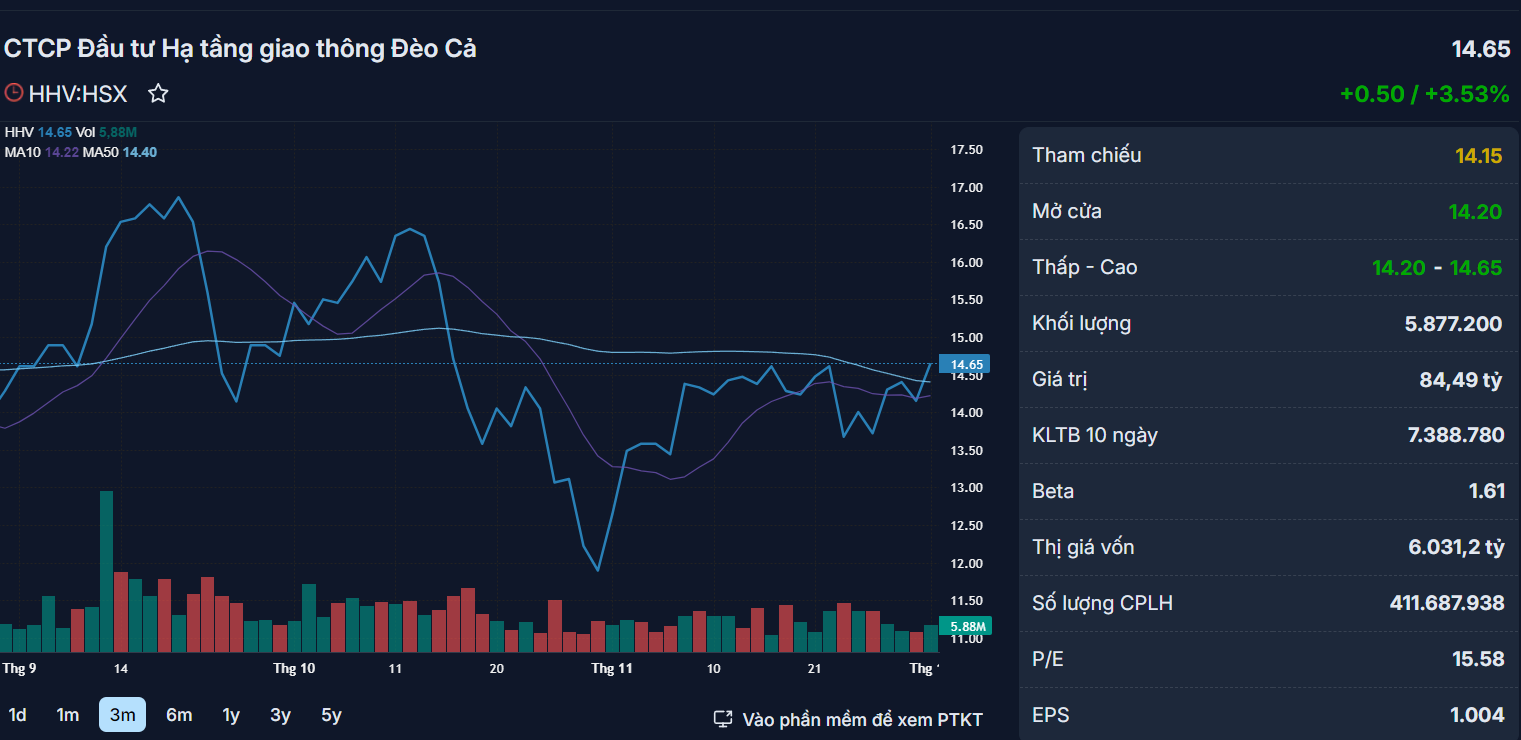The height and width of the screenshot is (740, 1521).
Task: Switch chart to 3y range
Action: coord(280,715)
